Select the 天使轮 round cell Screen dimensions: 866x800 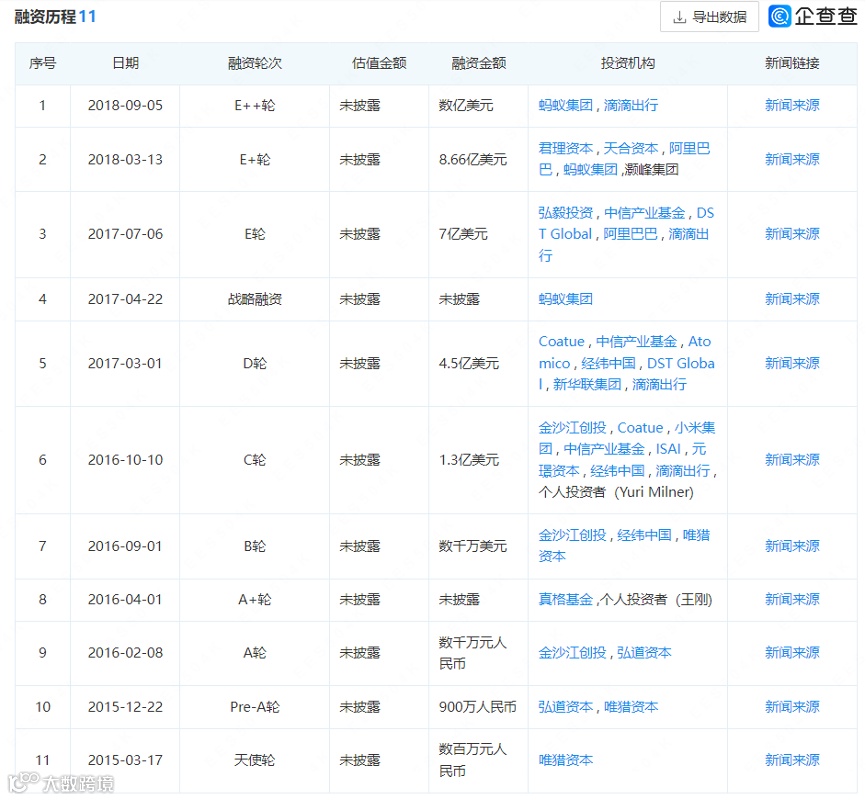(x=255, y=760)
